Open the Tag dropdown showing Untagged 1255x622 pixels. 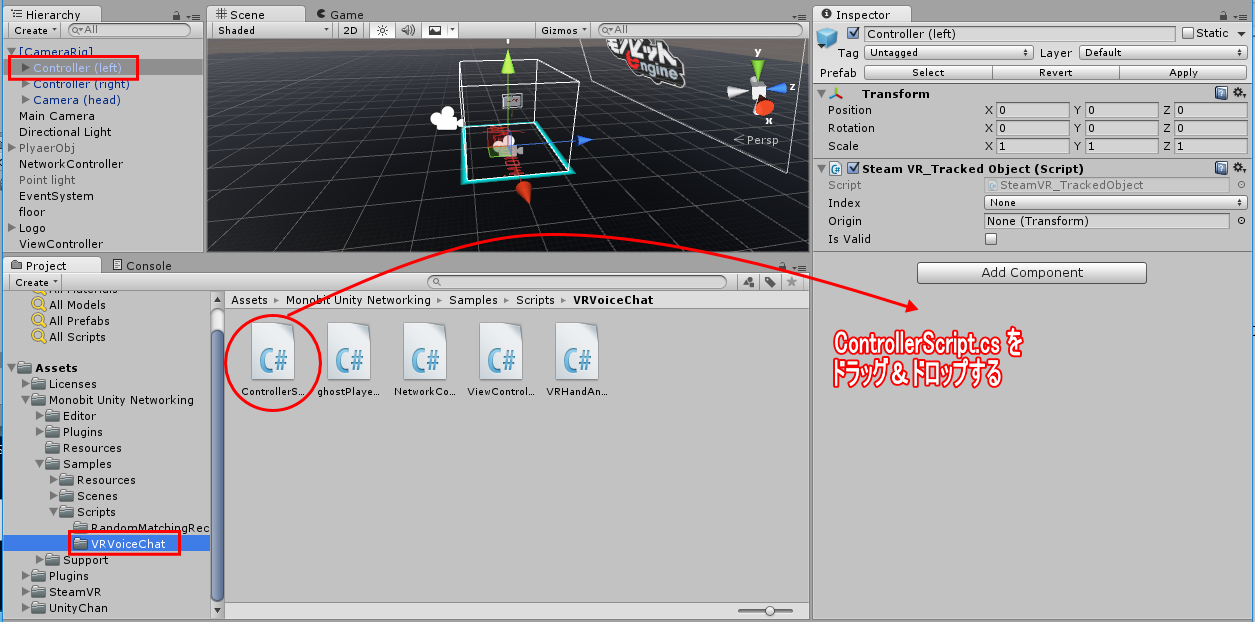point(949,52)
